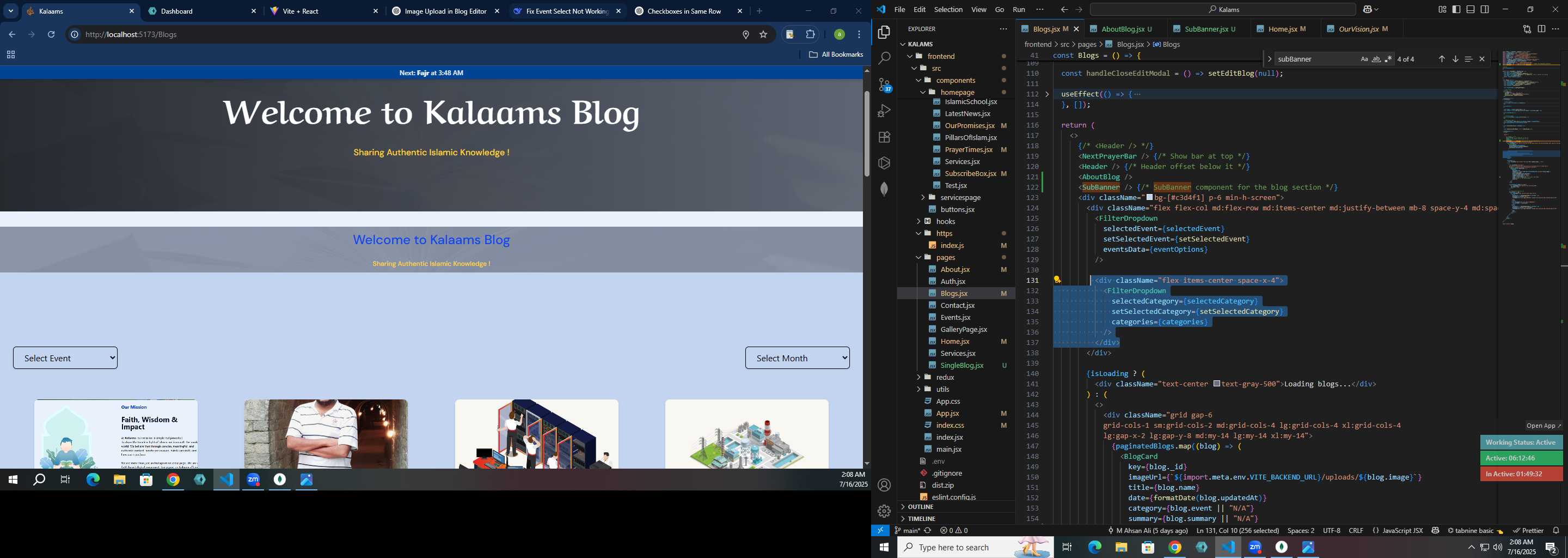This screenshot has height=558, width=1568.
Task: Close the find widget
Action: point(1482,59)
